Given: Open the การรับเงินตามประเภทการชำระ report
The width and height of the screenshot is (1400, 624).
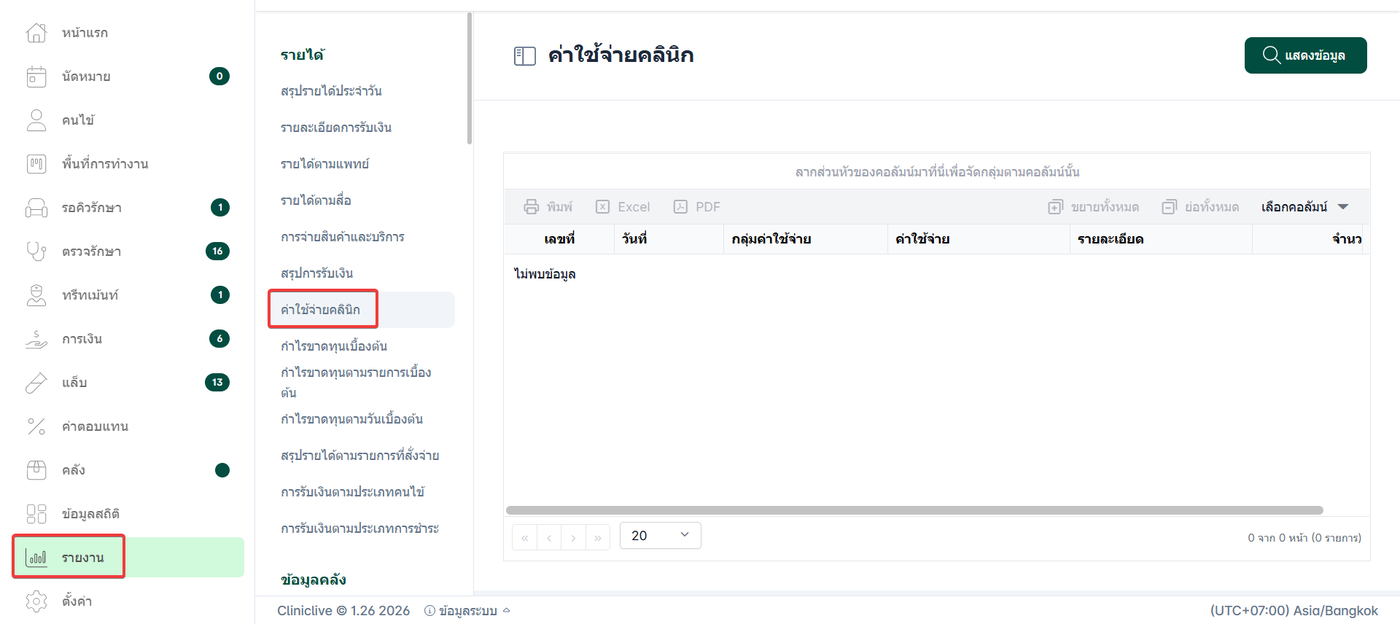Looking at the screenshot, I should 360,528.
